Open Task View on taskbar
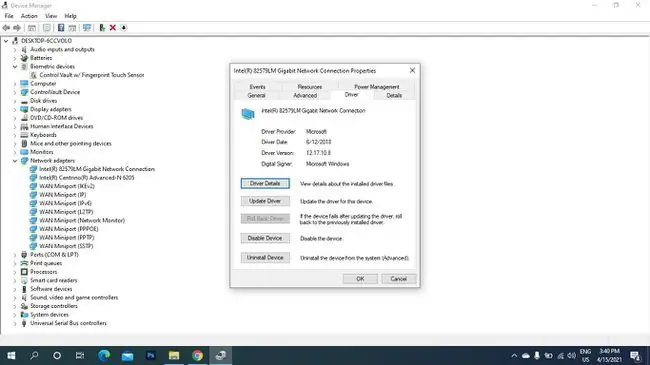650x365 pixels. click(80, 355)
